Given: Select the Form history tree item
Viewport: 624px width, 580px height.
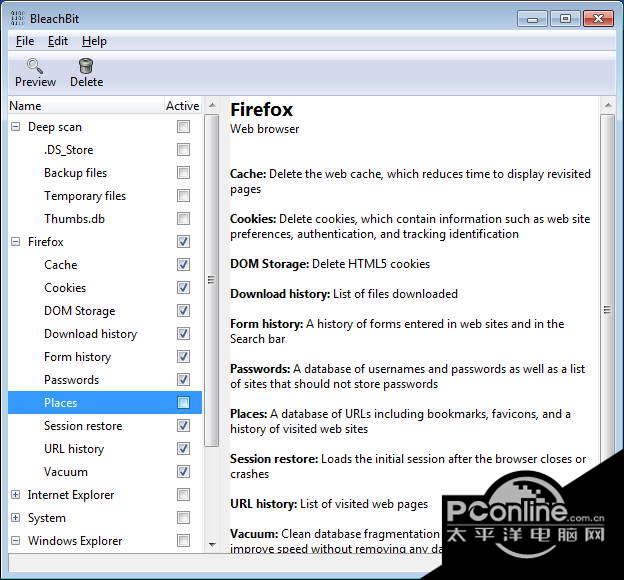Looking at the screenshot, I should [x=77, y=357].
